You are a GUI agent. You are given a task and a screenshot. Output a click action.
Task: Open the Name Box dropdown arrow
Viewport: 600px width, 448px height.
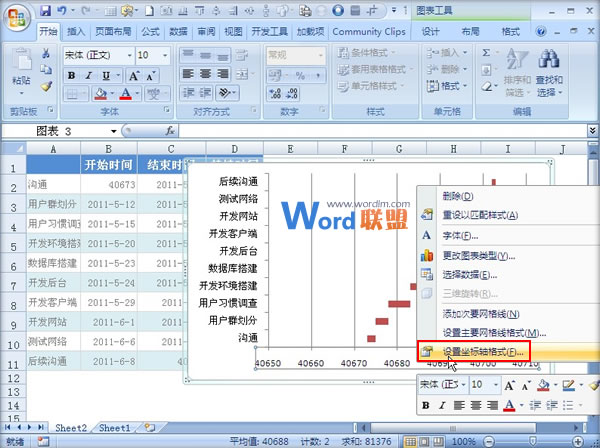pyautogui.click(x=114, y=131)
